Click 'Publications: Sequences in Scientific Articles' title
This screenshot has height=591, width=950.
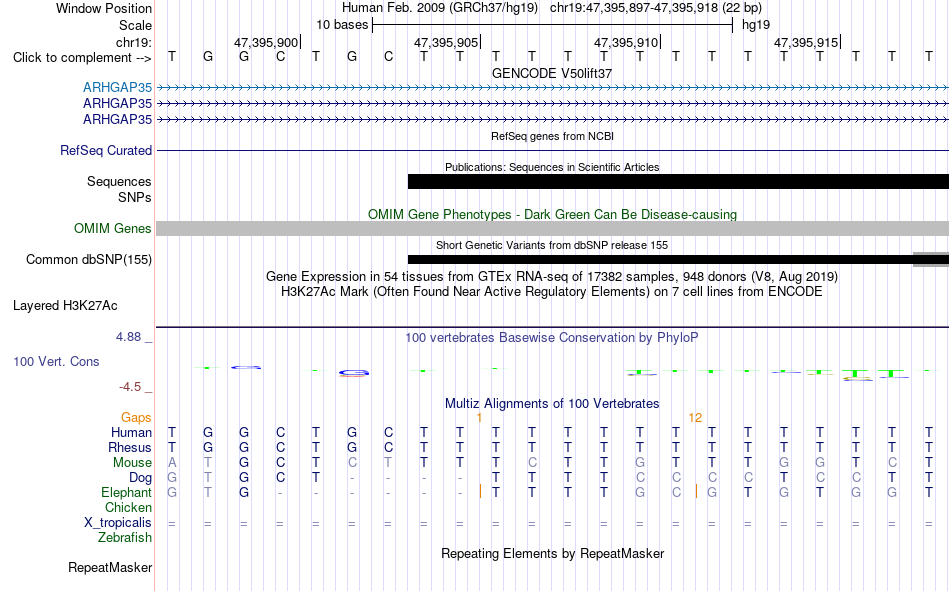(552, 167)
